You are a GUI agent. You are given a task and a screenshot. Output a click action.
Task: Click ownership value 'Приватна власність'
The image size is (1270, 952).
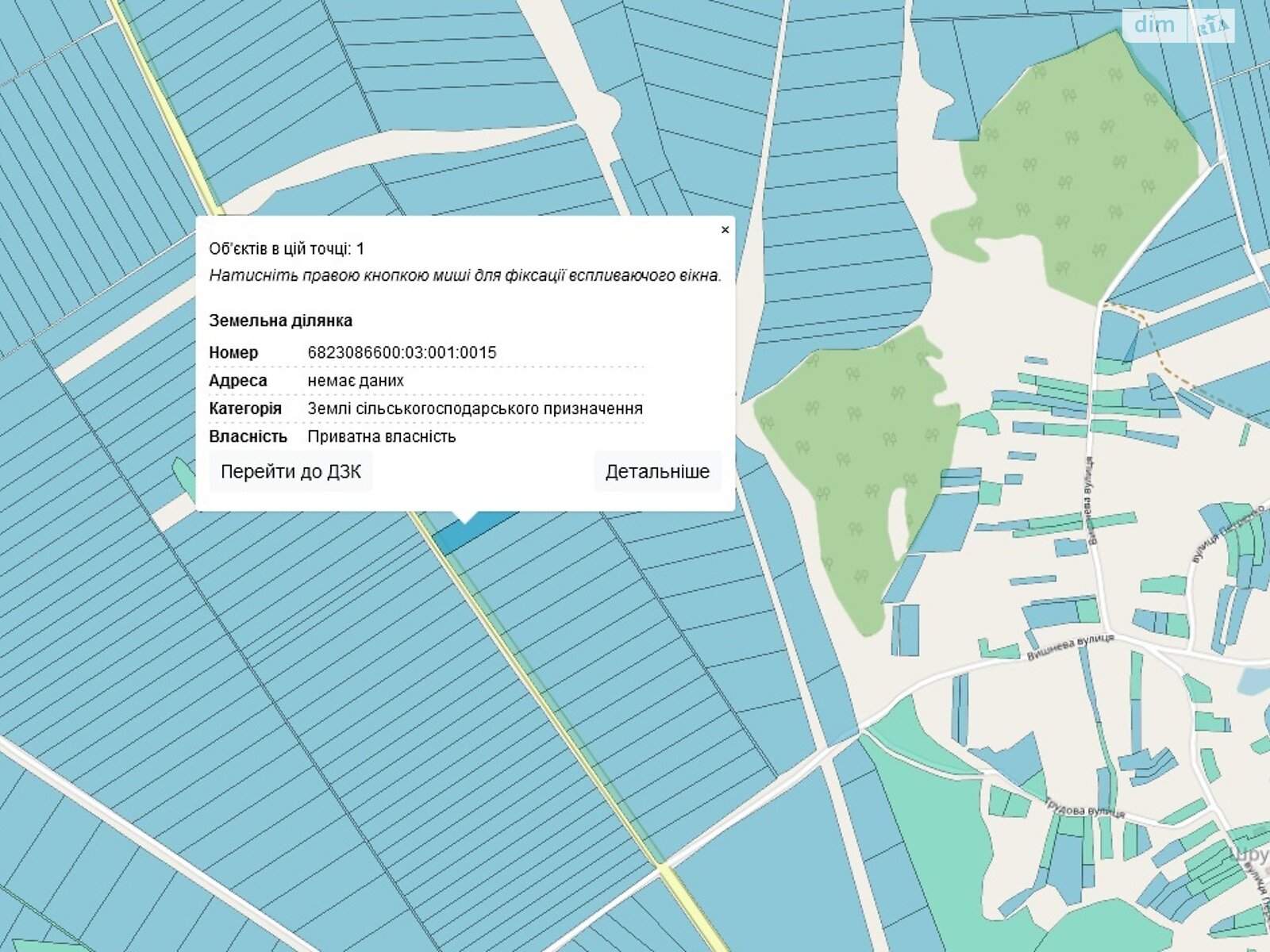point(382,436)
